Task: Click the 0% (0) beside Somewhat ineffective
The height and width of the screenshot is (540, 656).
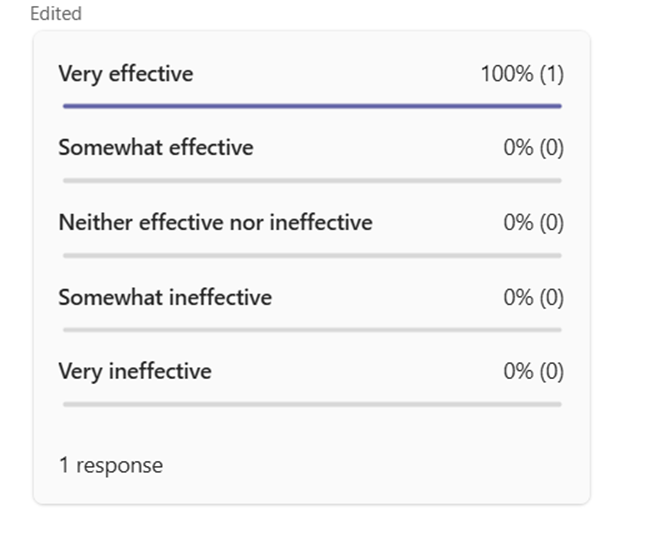Action: [x=534, y=297]
